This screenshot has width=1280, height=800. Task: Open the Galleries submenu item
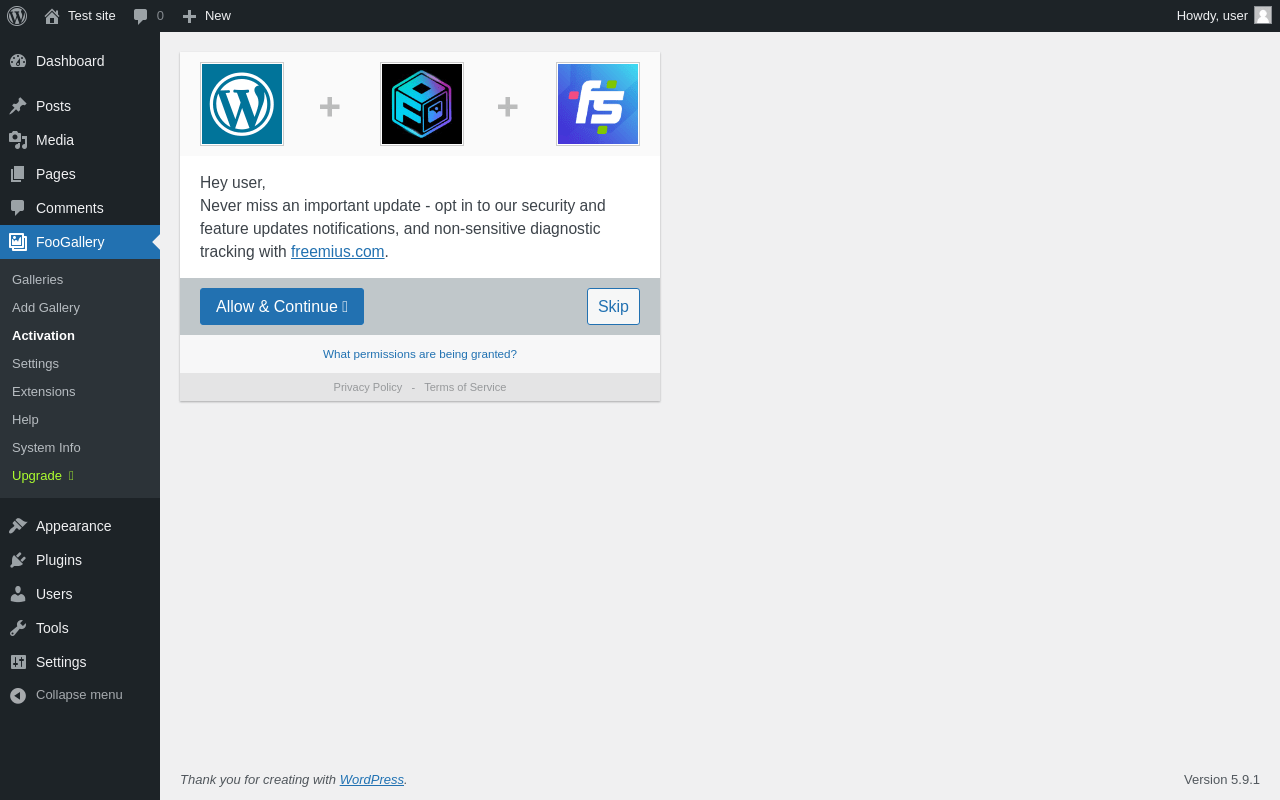pyautogui.click(x=80, y=279)
